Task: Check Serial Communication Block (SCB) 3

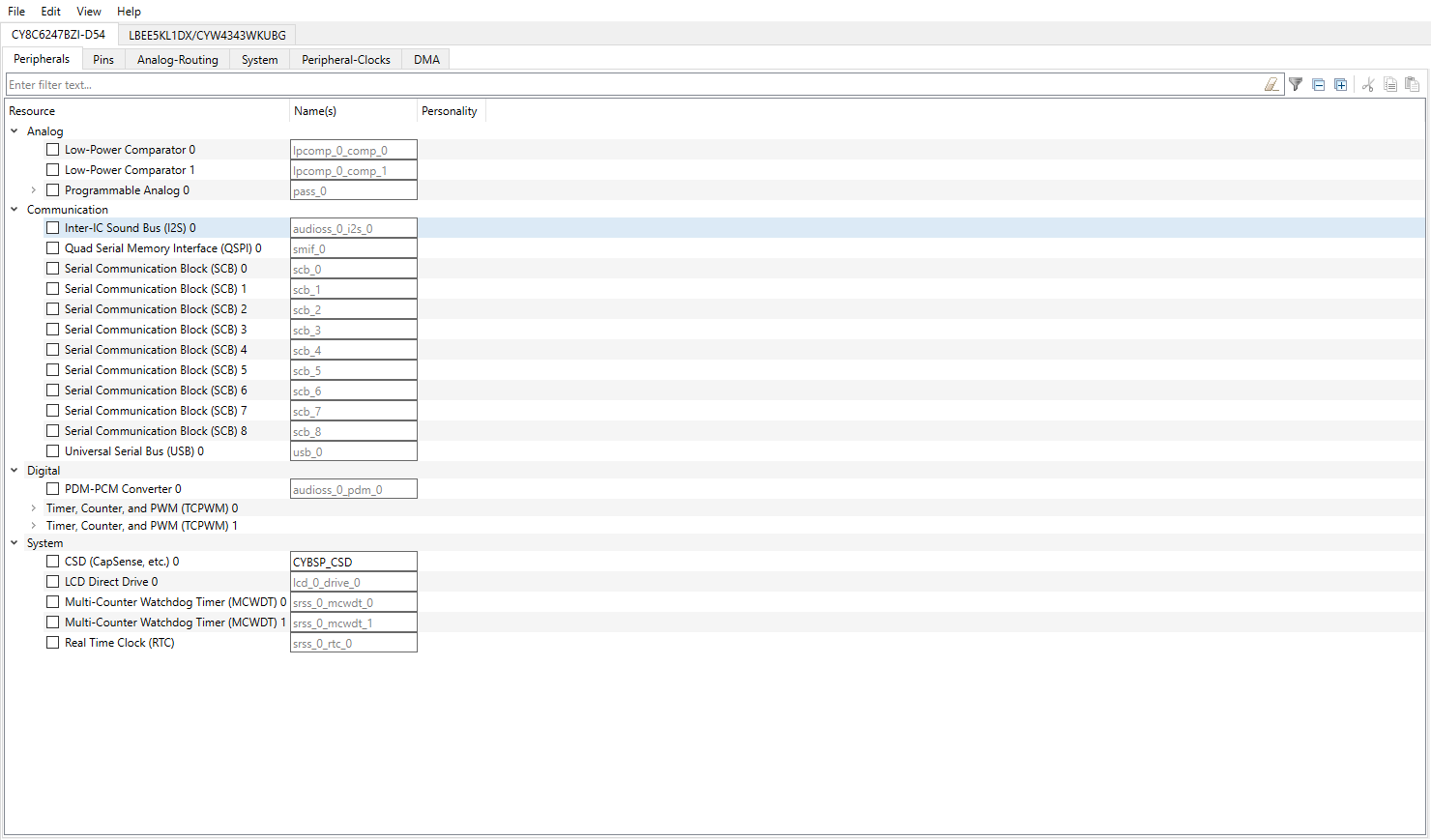Action: tap(53, 330)
